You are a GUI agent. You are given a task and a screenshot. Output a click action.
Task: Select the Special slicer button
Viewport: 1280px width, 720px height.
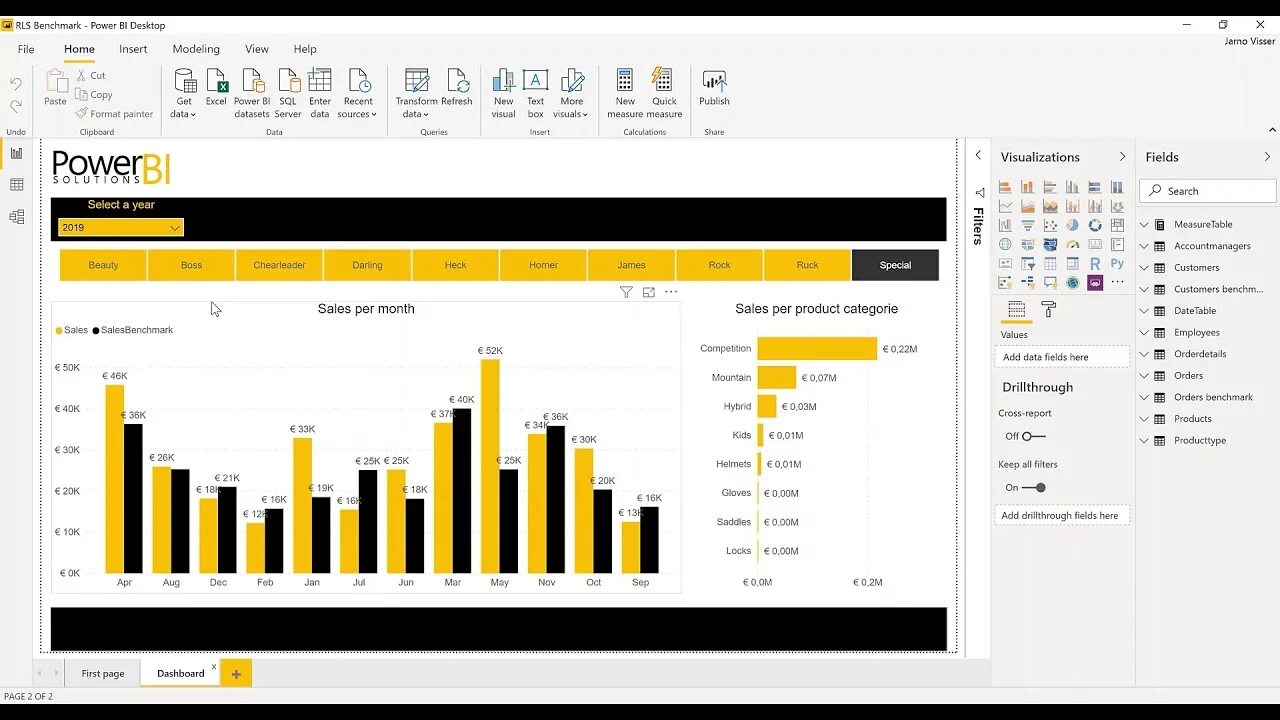(895, 265)
